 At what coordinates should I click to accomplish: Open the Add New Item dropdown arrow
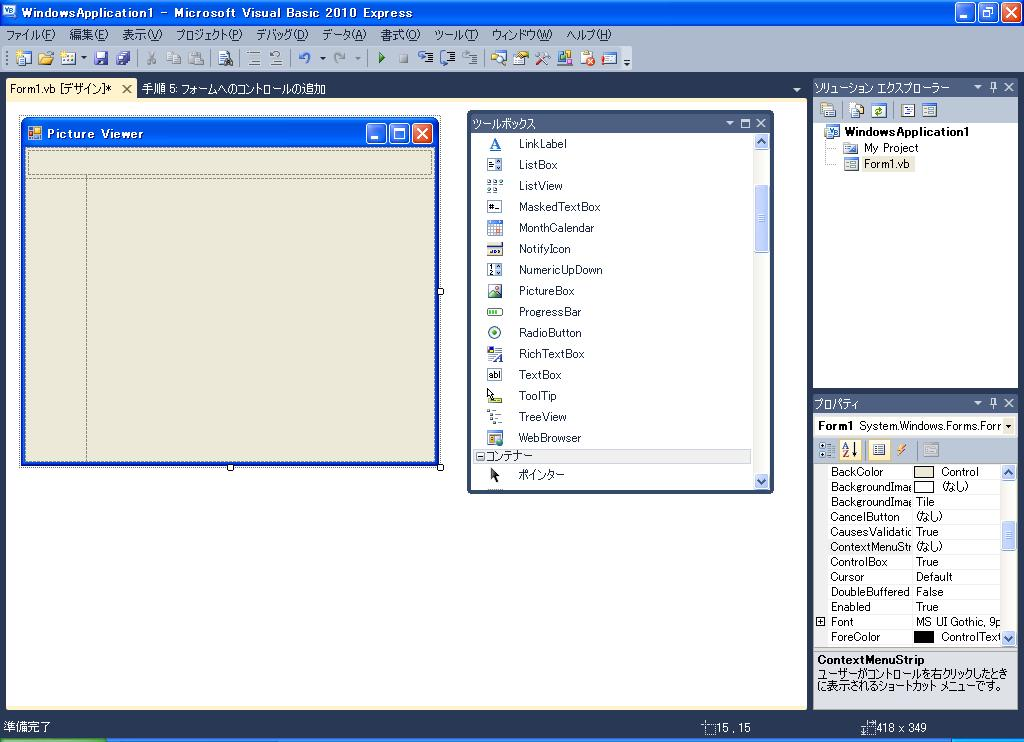[x=84, y=58]
